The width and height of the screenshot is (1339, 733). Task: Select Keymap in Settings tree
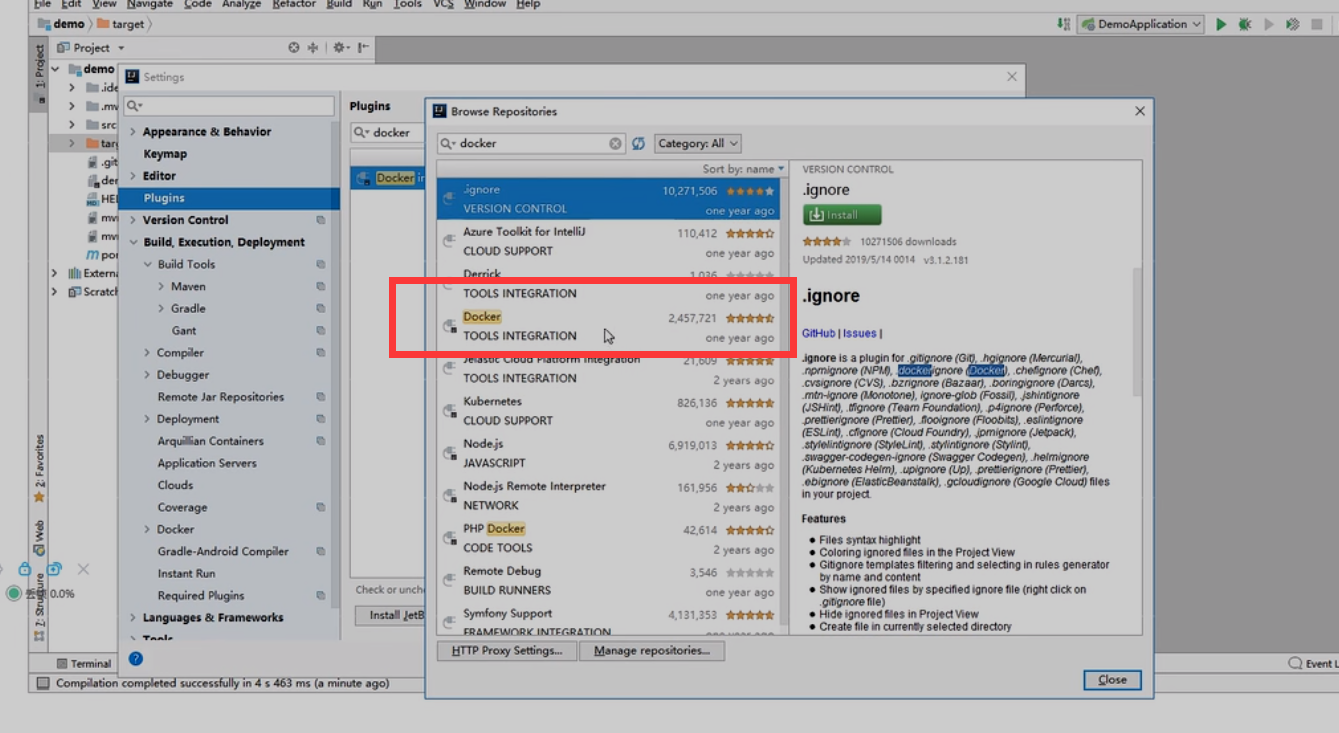[x=165, y=154]
